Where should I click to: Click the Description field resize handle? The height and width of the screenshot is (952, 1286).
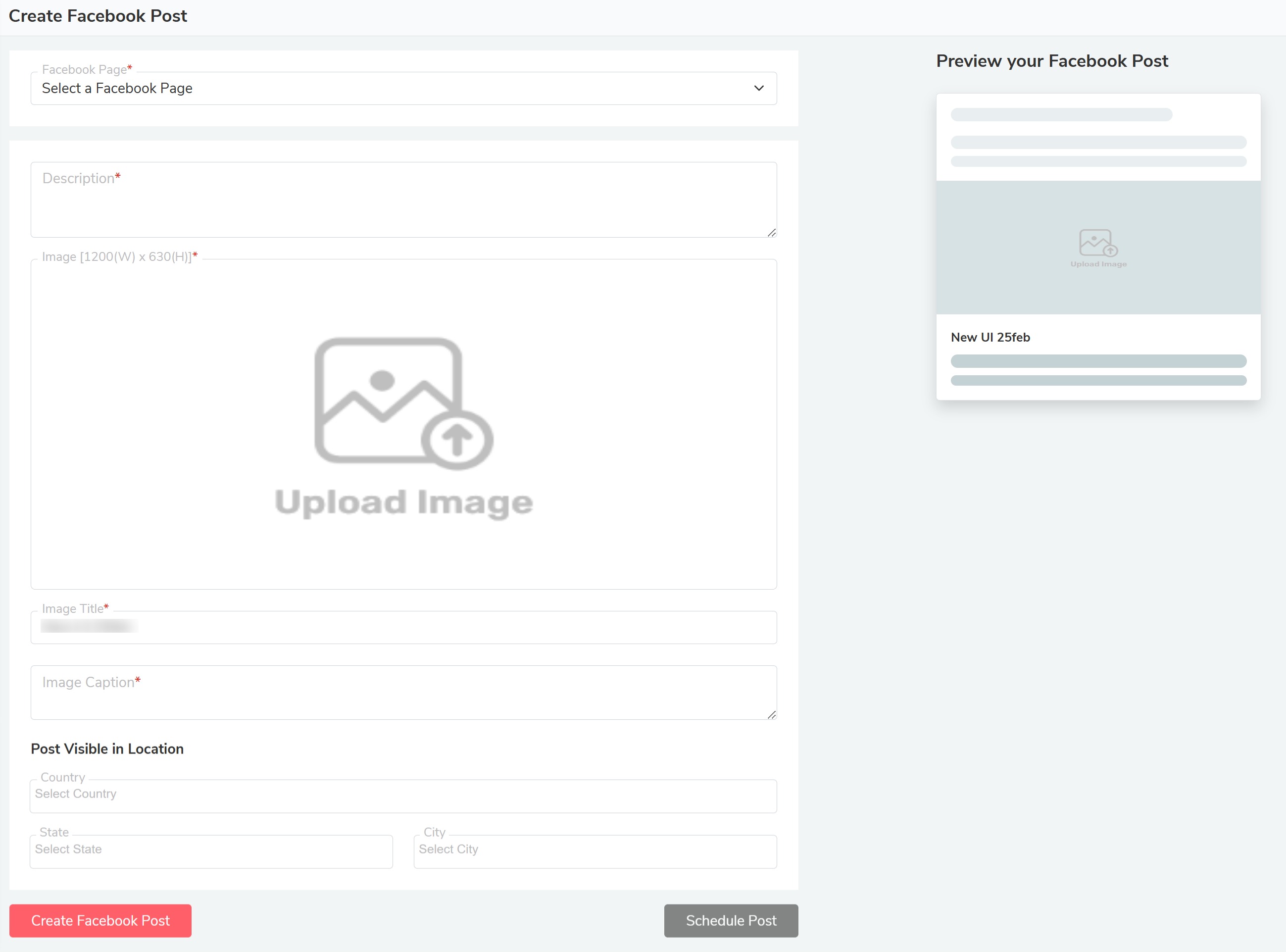tap(772, 232)
